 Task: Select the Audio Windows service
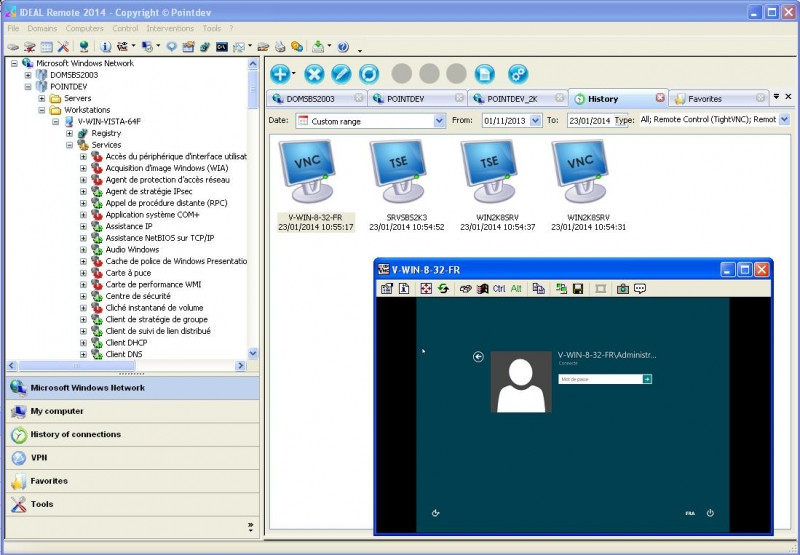pyautogui.click(x=132, y=249)
